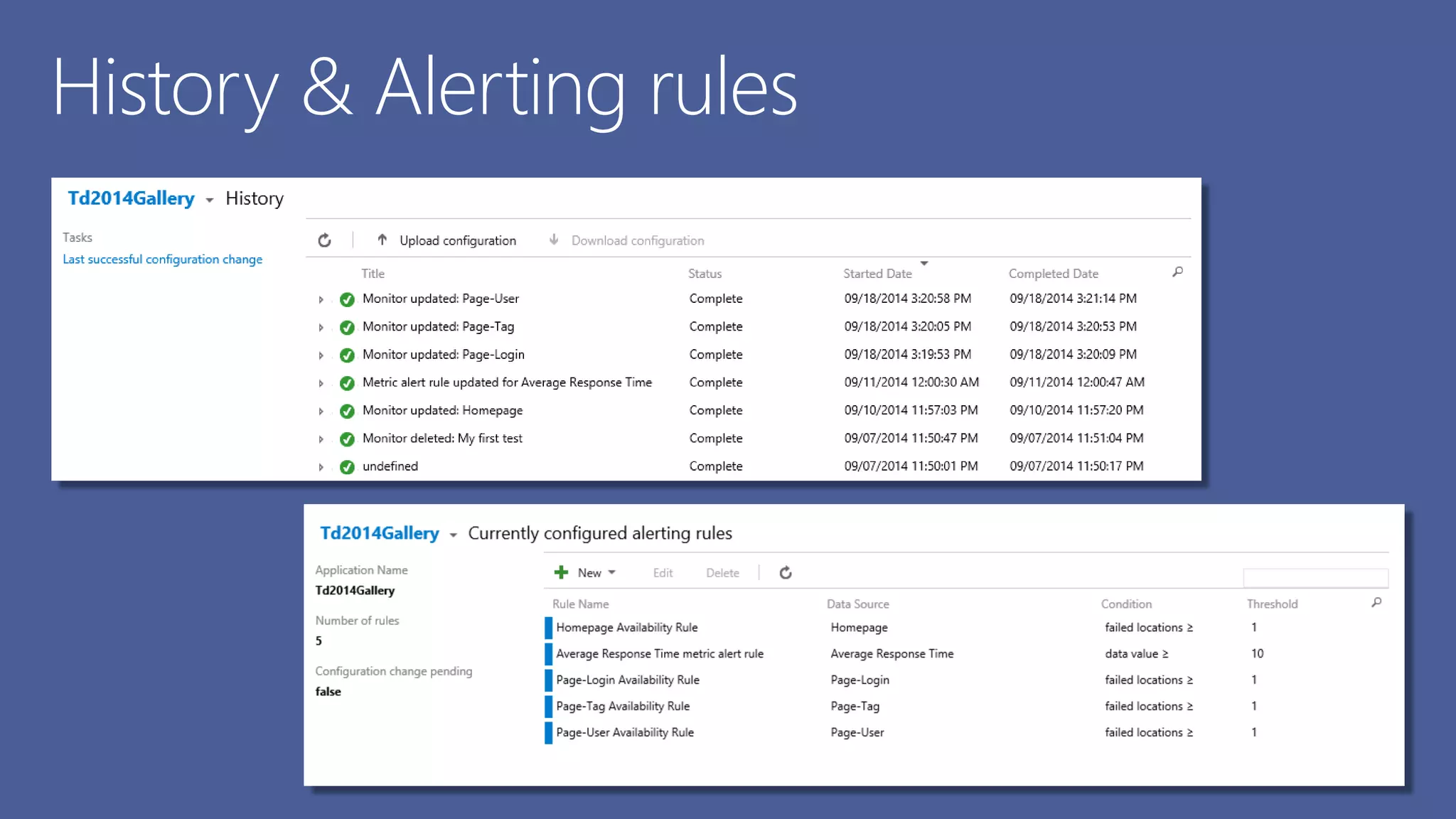Viewport: 1456px width, 819px height.
Task: Expand the Monitor deleted: My first test row
Action: click(321, 439)
